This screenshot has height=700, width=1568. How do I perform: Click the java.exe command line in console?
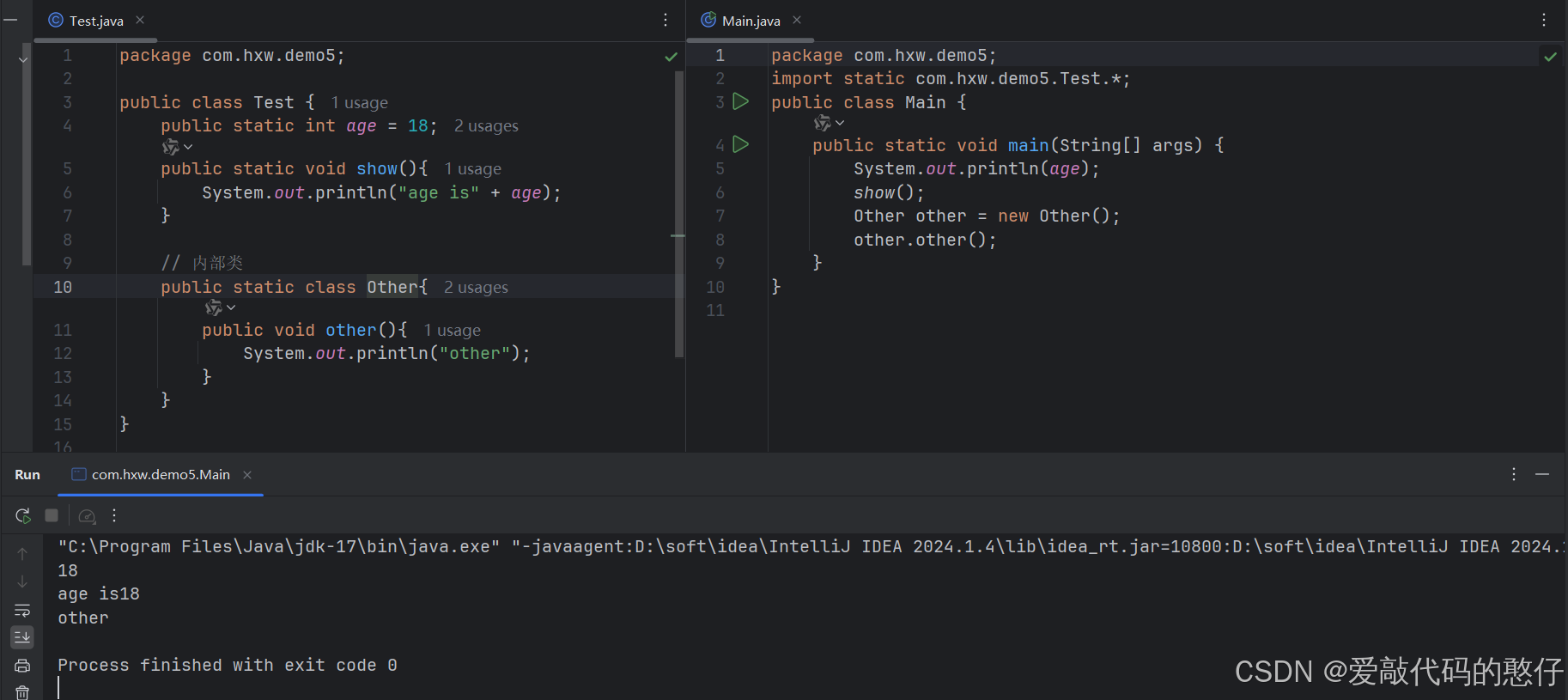click(811, 547)
